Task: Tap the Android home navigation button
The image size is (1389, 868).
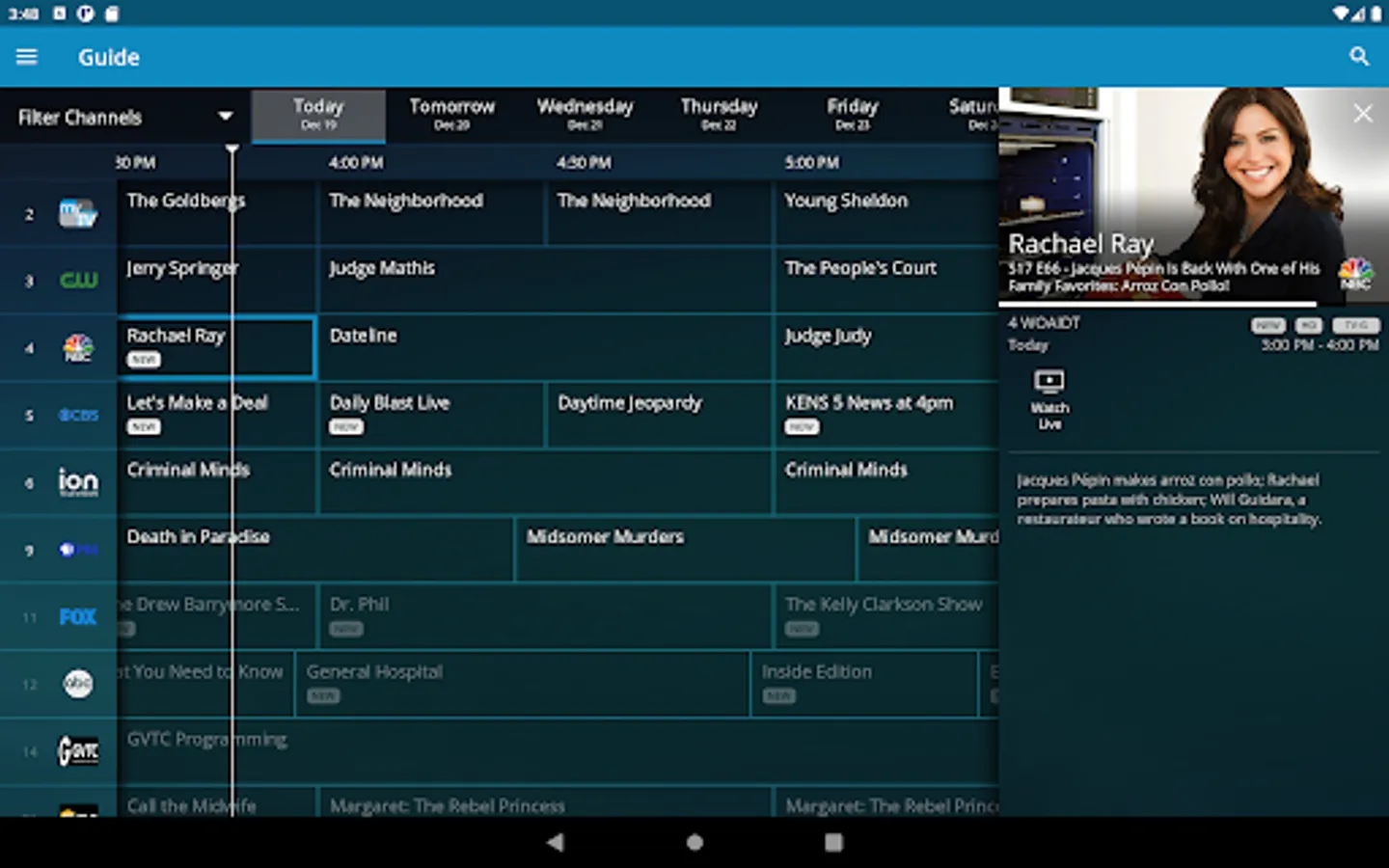Action: point(694,842)
